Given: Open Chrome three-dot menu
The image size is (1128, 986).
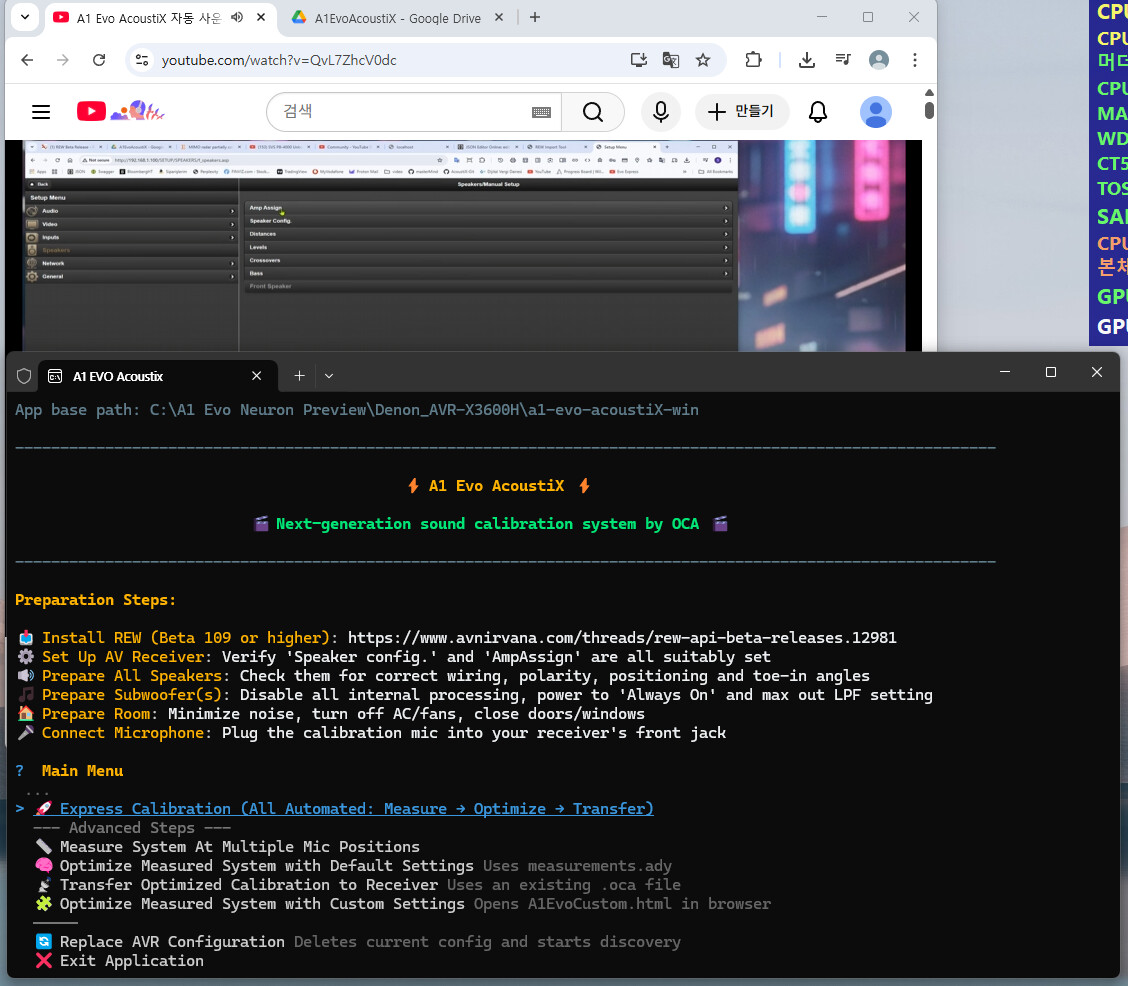Looking at the screenshot, I should (x=915, y=60).
